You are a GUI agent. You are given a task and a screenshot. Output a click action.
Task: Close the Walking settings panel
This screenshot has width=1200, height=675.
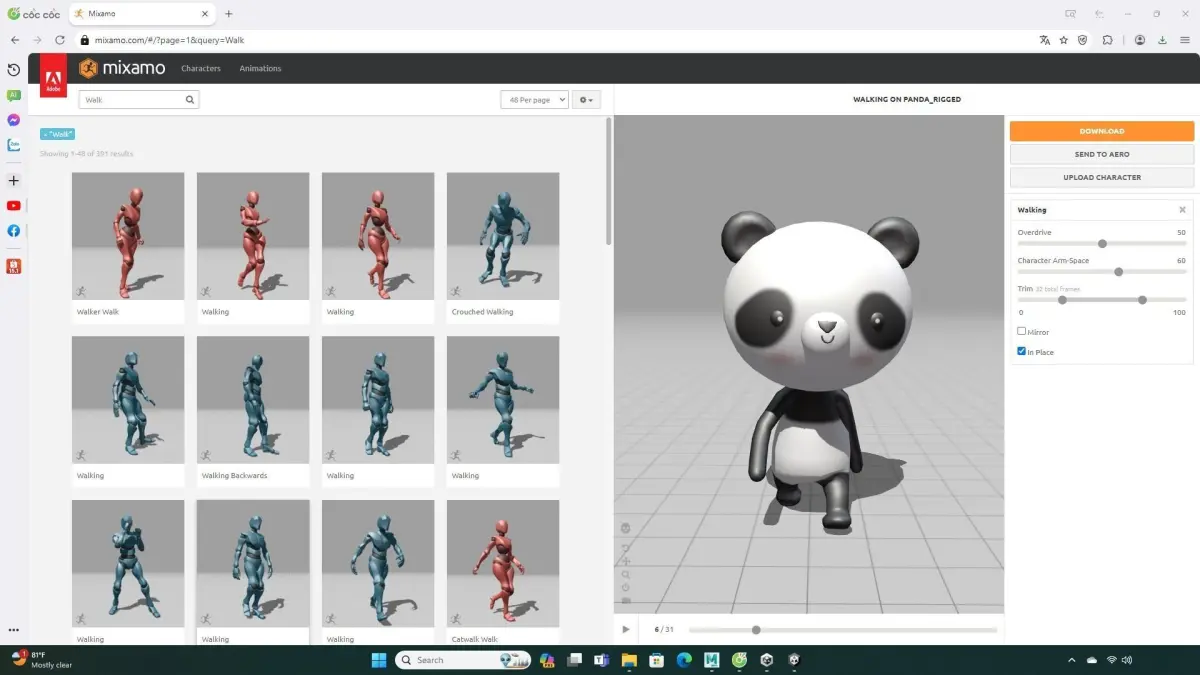[1182, 210]
